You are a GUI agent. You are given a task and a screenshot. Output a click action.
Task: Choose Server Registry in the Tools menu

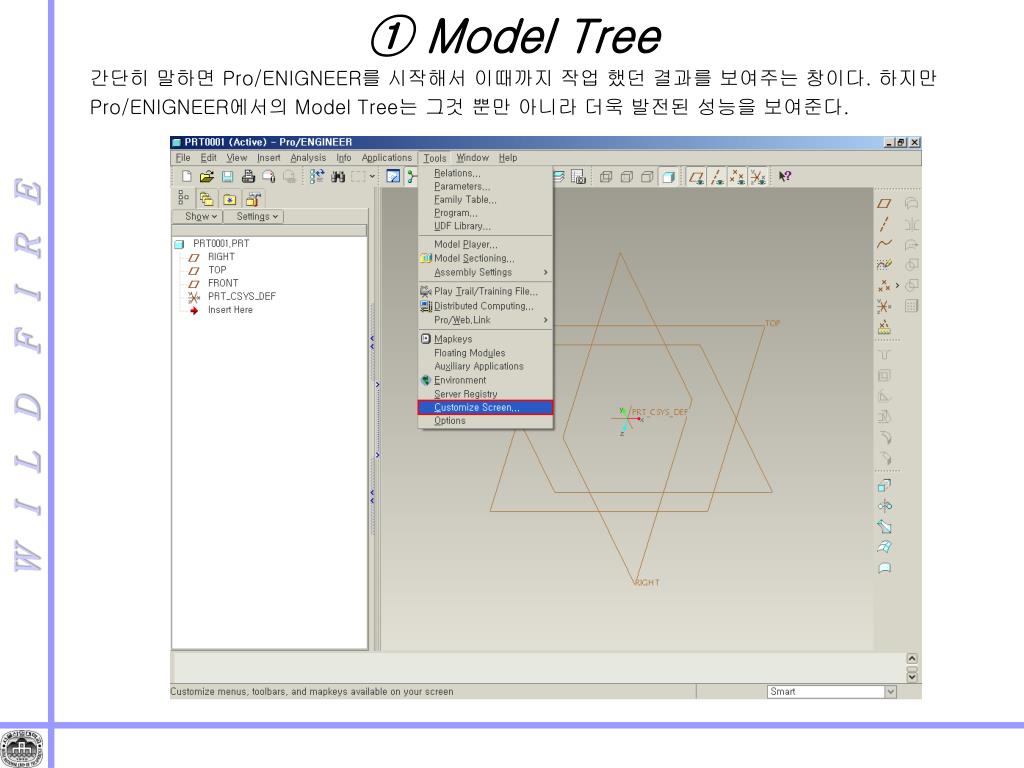coord(485,394)
